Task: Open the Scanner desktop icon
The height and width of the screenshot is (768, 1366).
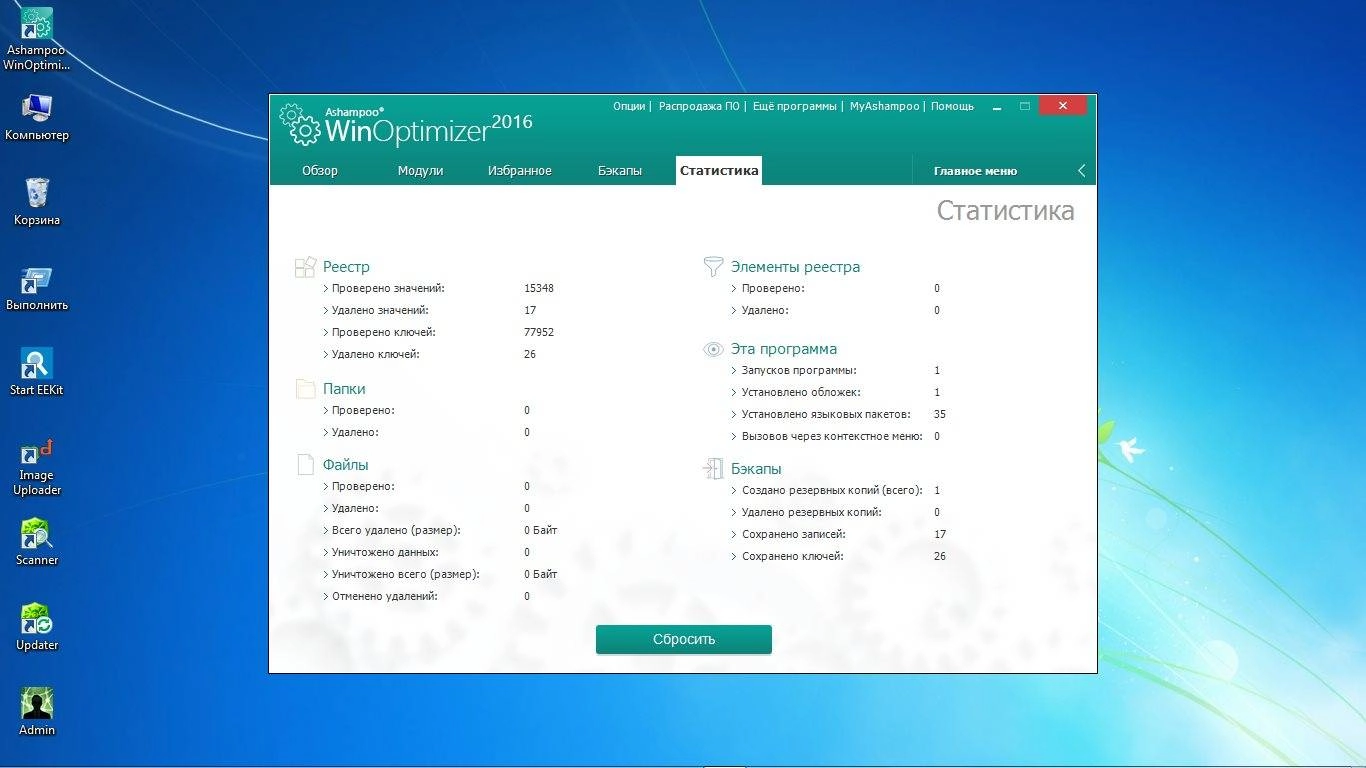Action: pos(37,542)
